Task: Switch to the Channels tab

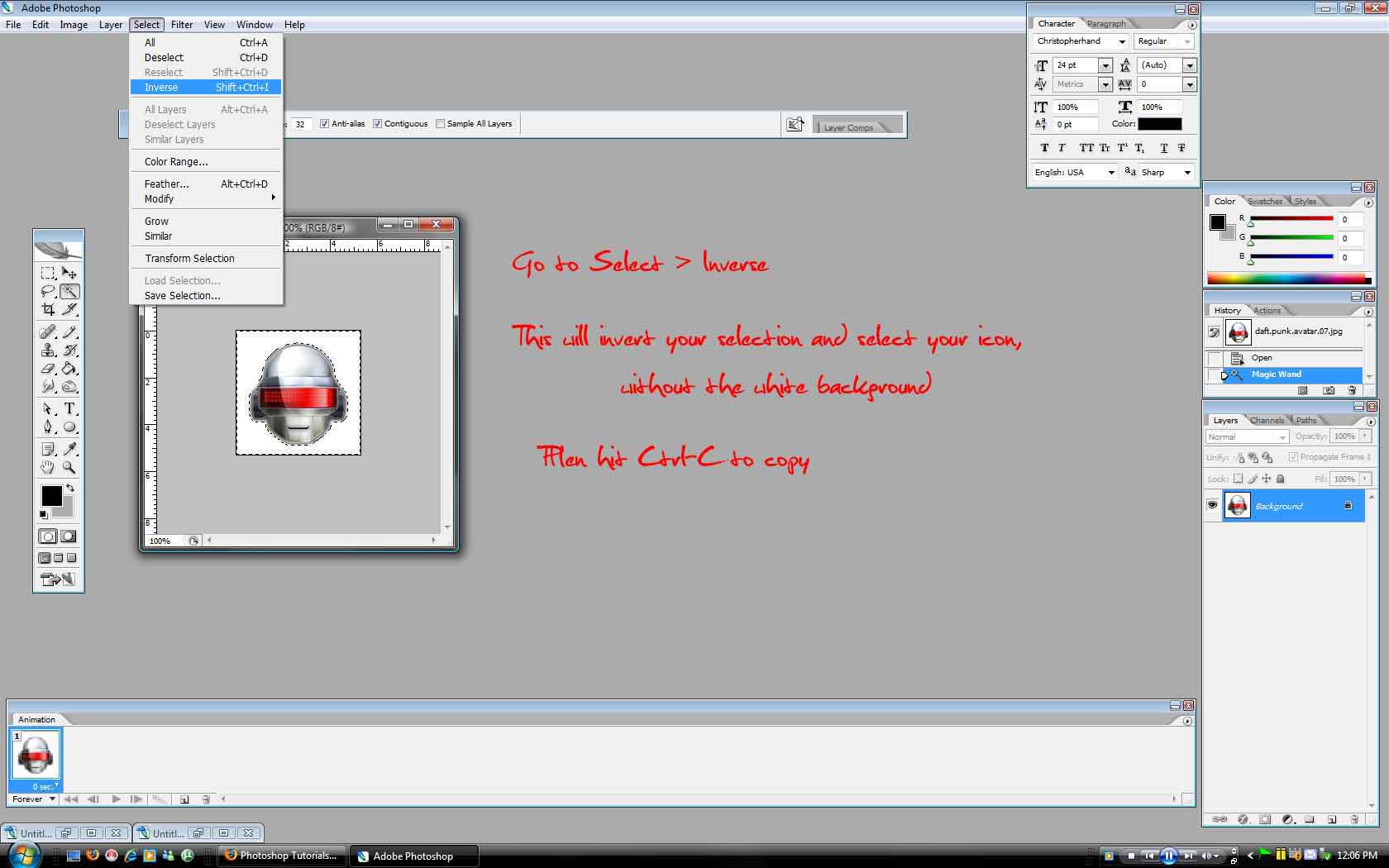Action: 1267,420
